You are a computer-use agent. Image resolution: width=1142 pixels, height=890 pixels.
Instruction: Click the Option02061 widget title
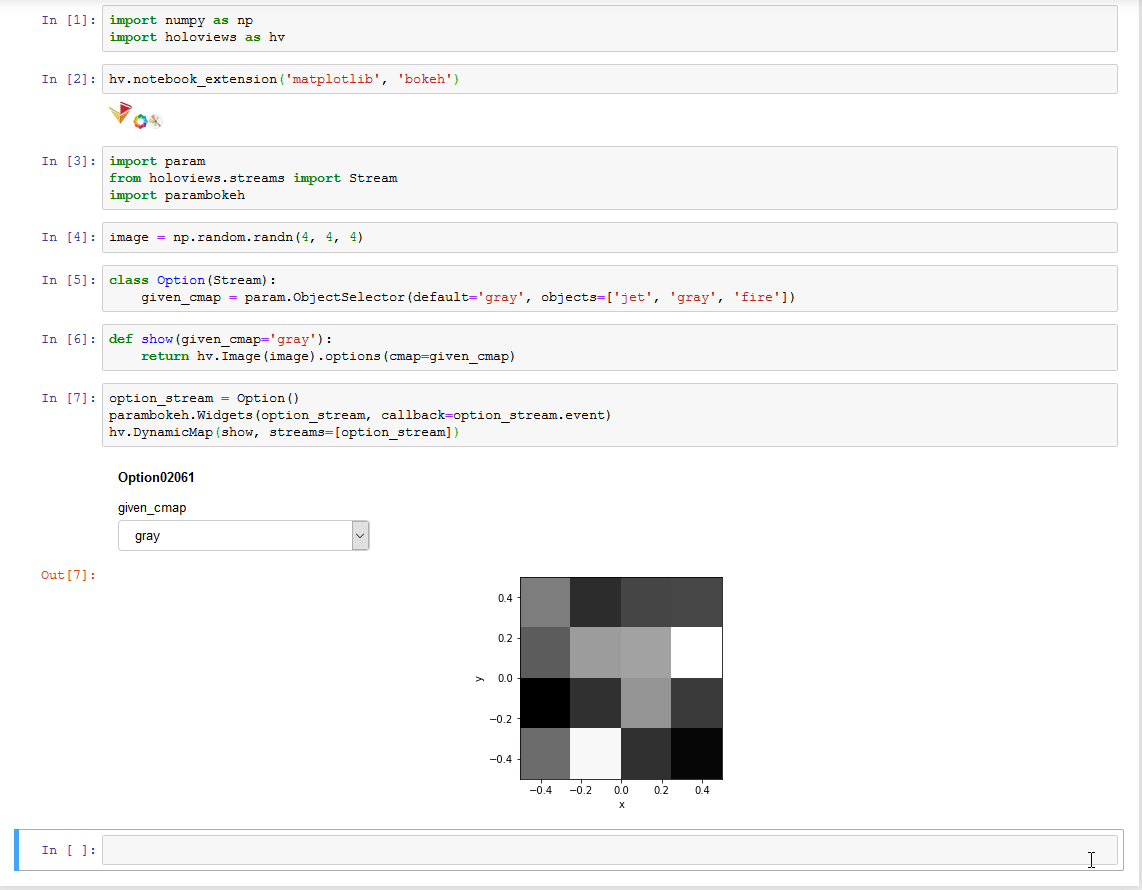coord(156,477)
